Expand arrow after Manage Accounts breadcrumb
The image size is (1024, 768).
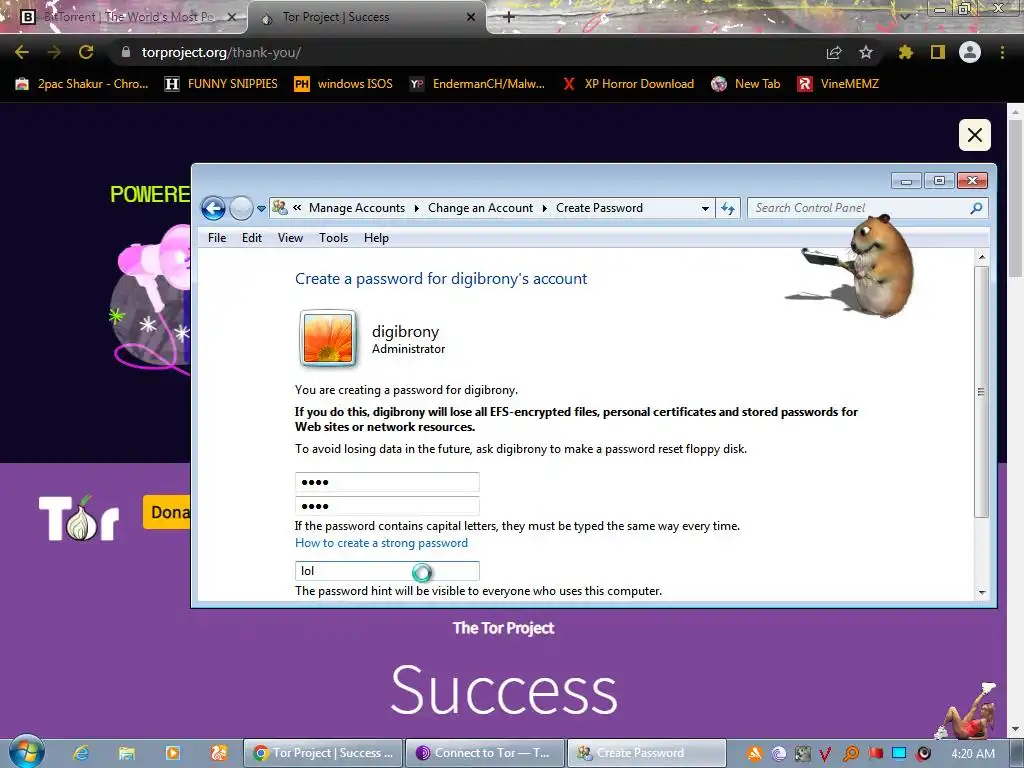417,208
